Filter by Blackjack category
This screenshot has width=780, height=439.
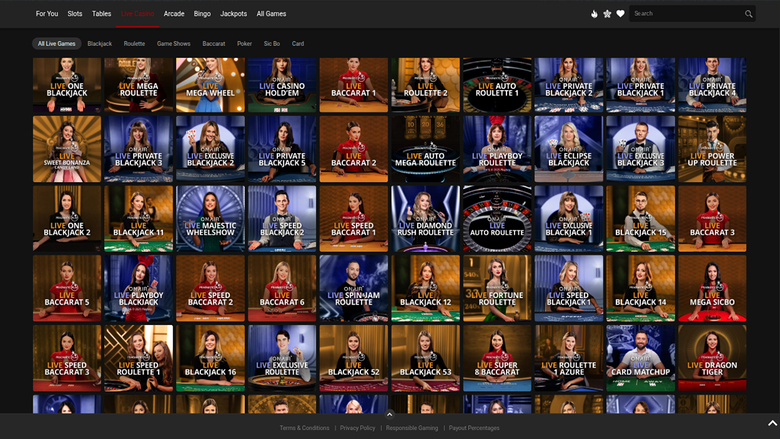pyautogui.click(x=99, y=44)
